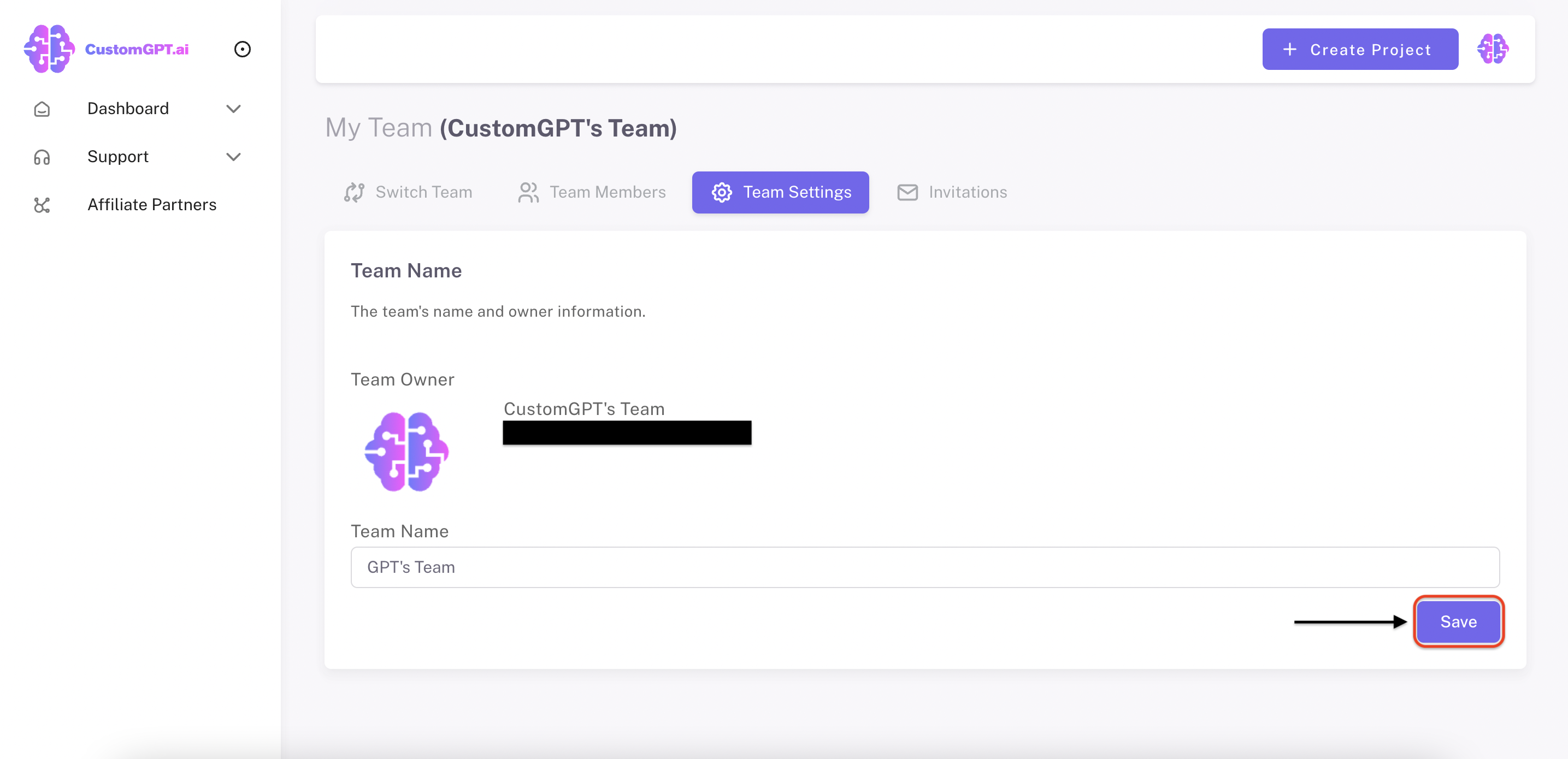Open the profile avatar menu

click(1492, 49)
